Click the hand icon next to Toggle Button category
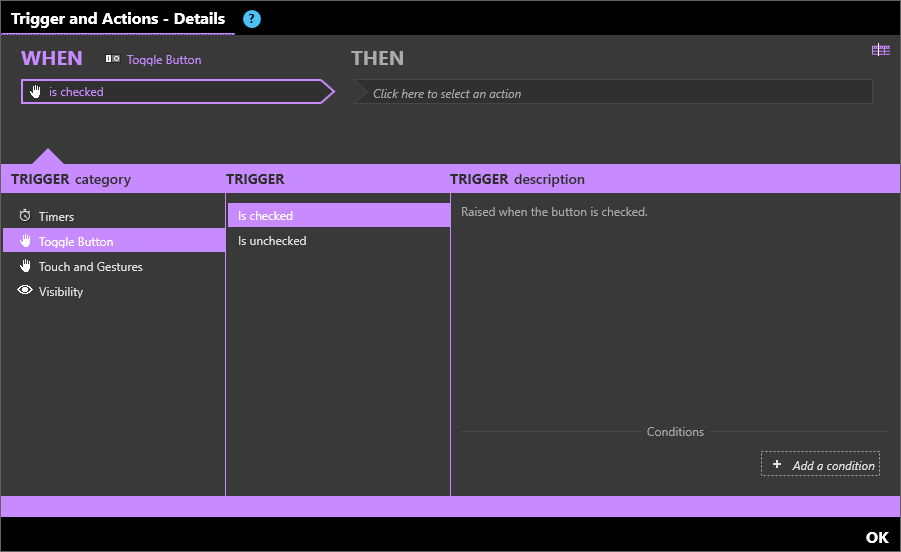The height and width of the screenshot is (552, 901). point(25,241)
